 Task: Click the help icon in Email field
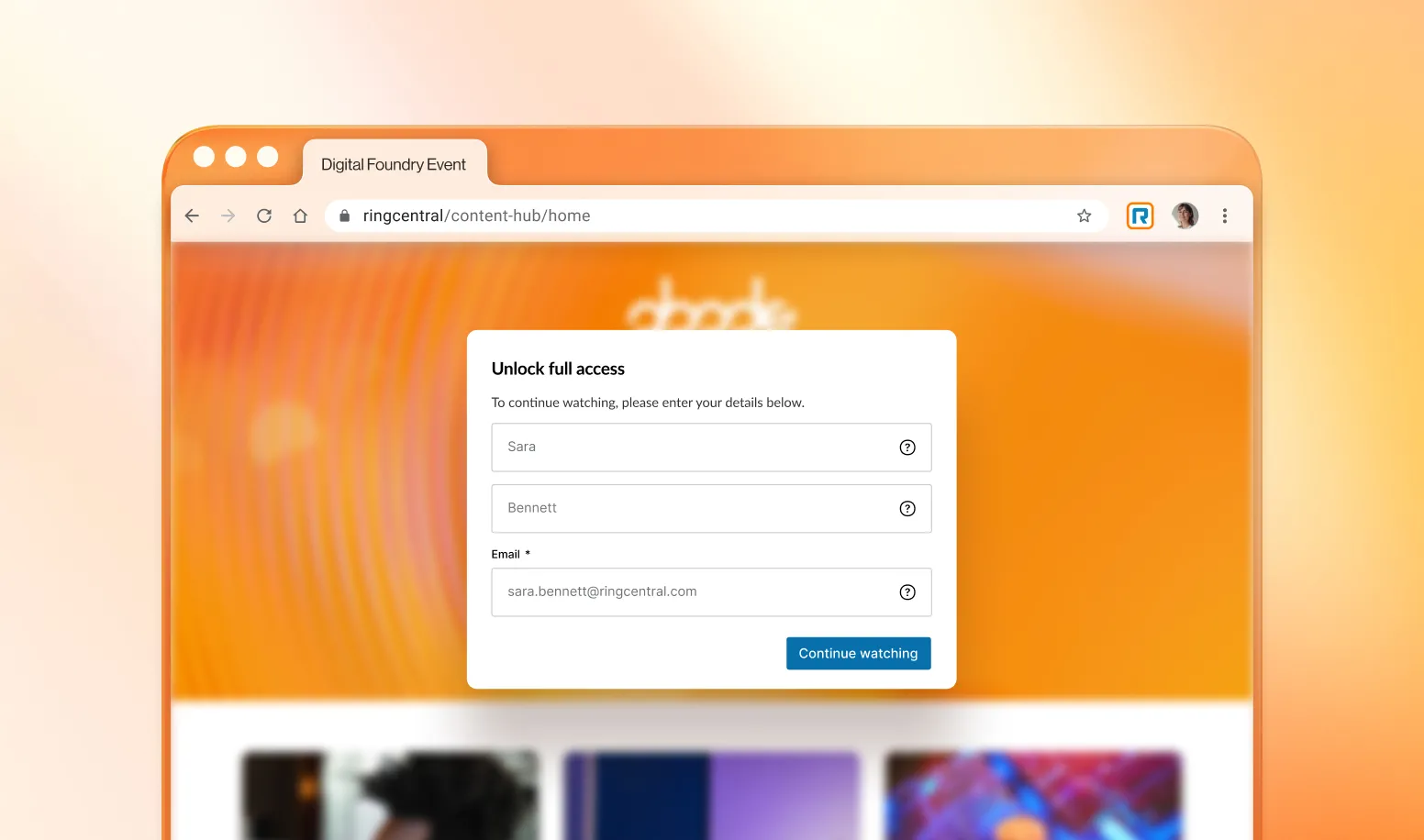pos(907,592)
